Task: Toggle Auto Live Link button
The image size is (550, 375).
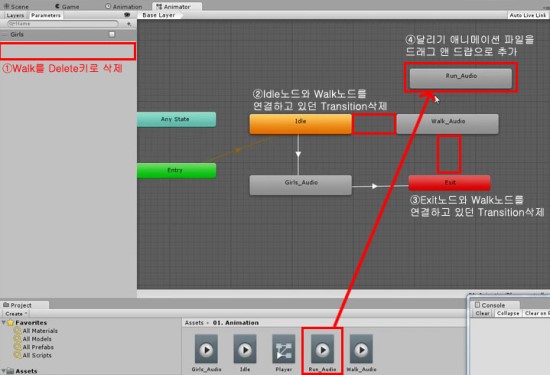Action: click(x=528, y=15)
